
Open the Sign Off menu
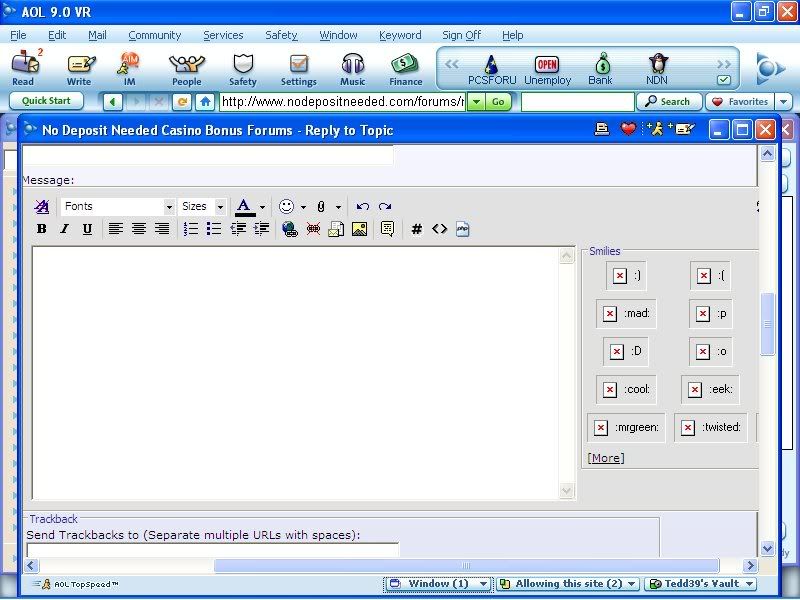[461, 35]
